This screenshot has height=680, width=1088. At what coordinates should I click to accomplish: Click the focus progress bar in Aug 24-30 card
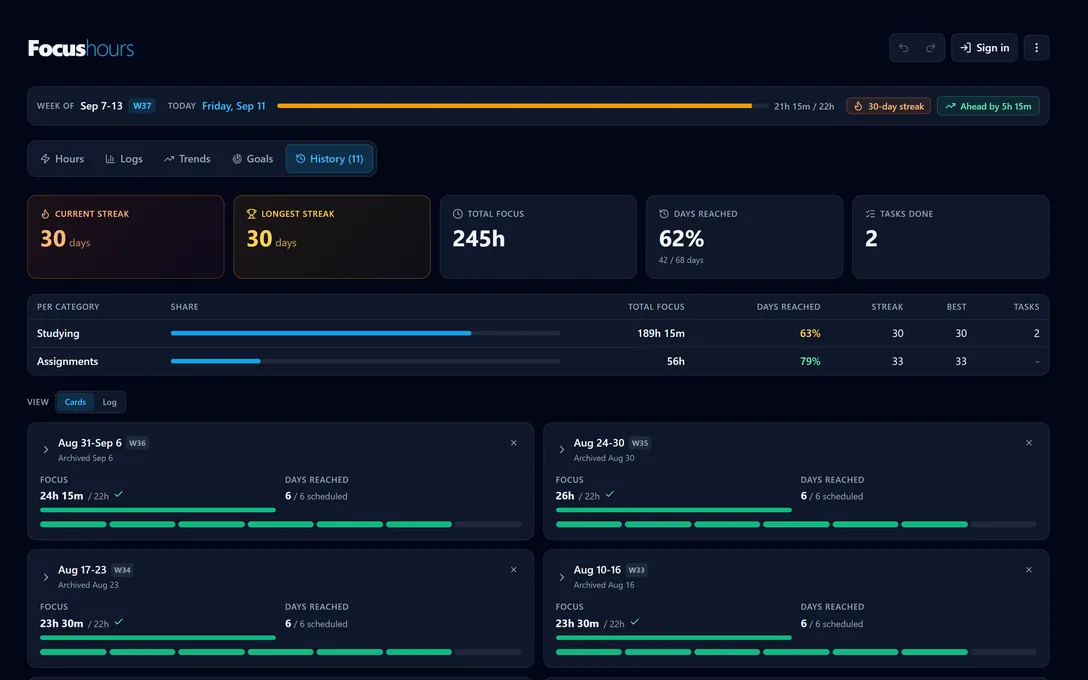674,510
